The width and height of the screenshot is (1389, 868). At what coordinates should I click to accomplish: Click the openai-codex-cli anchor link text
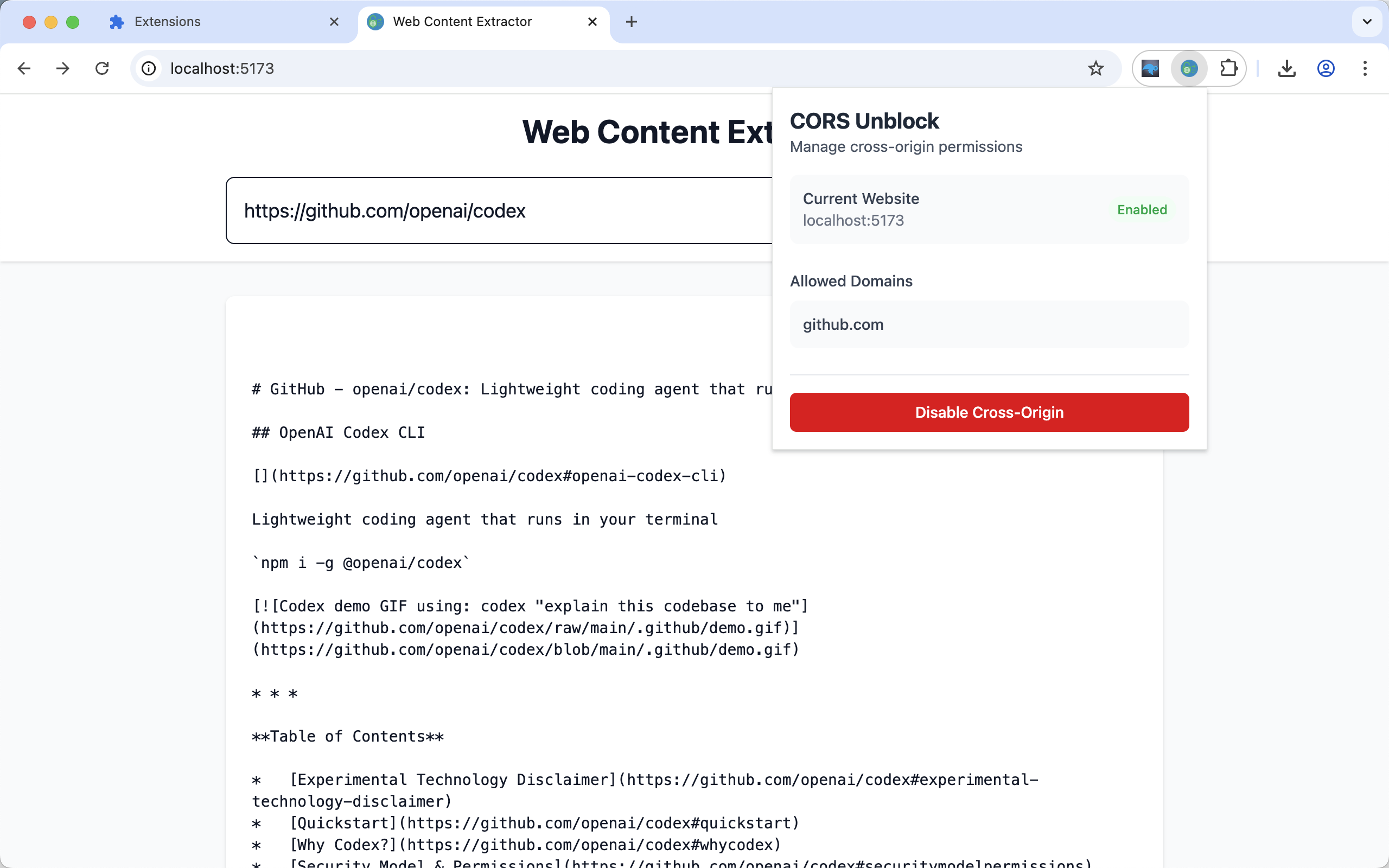tap(489, 476)
